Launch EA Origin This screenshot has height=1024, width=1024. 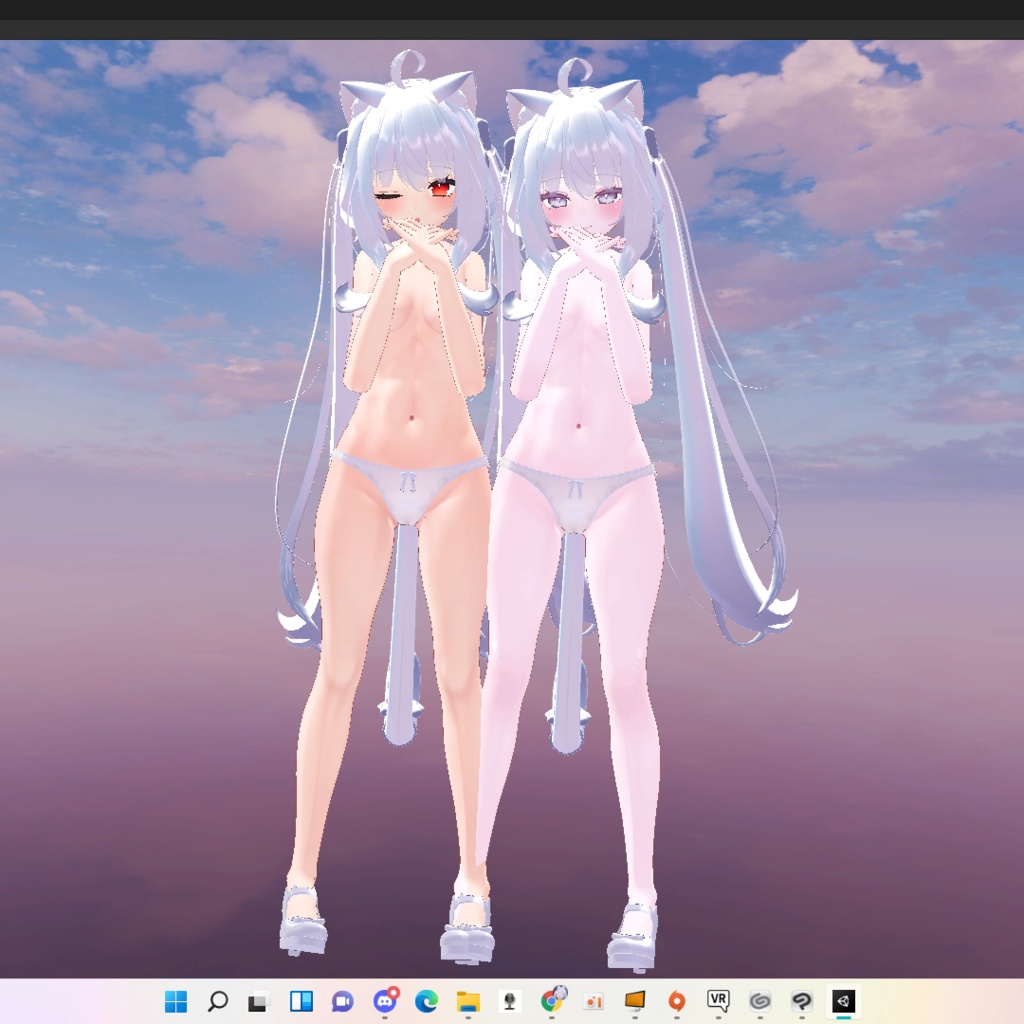coord(678,1001)
